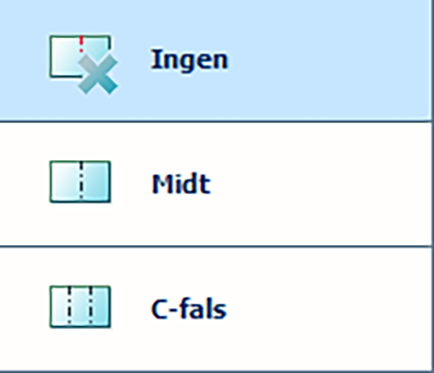Choose the Midt text label
Viewport: 434px width, 373px height.
[x=181, y=183]
